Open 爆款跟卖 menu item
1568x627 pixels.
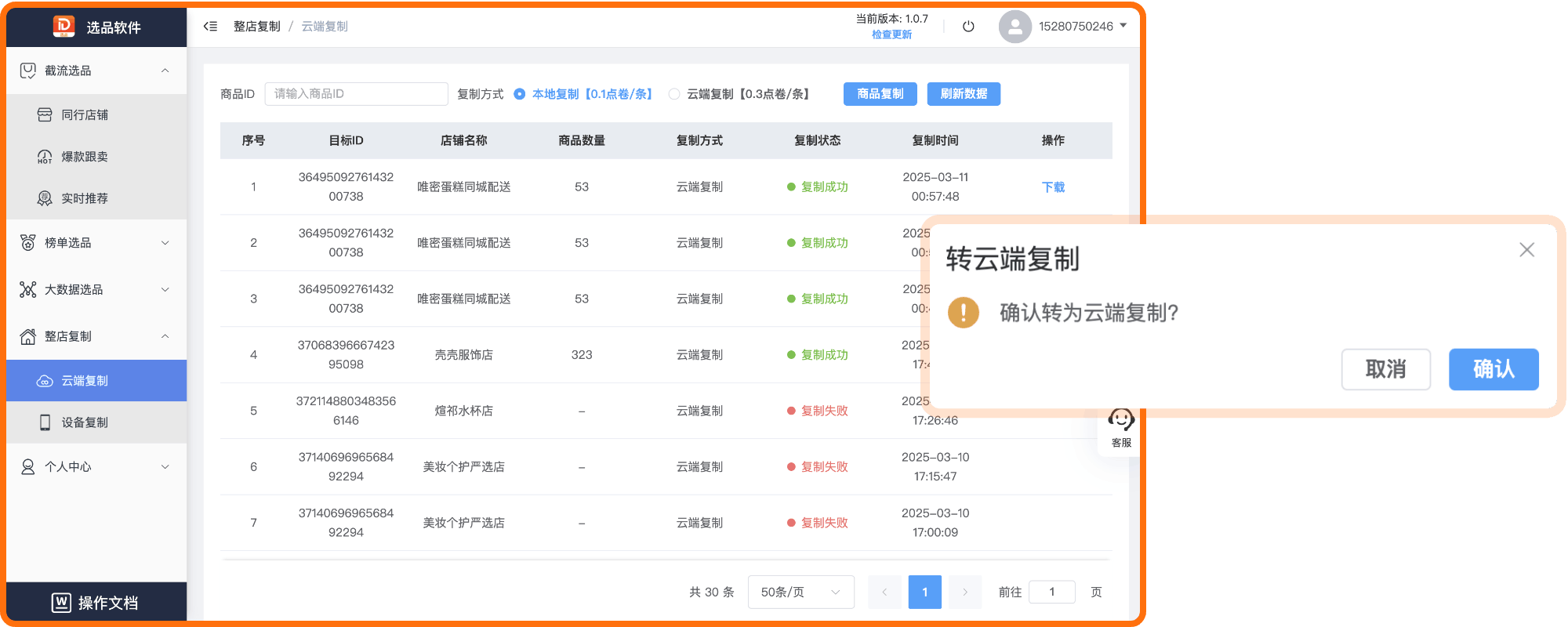coord(96,157)
